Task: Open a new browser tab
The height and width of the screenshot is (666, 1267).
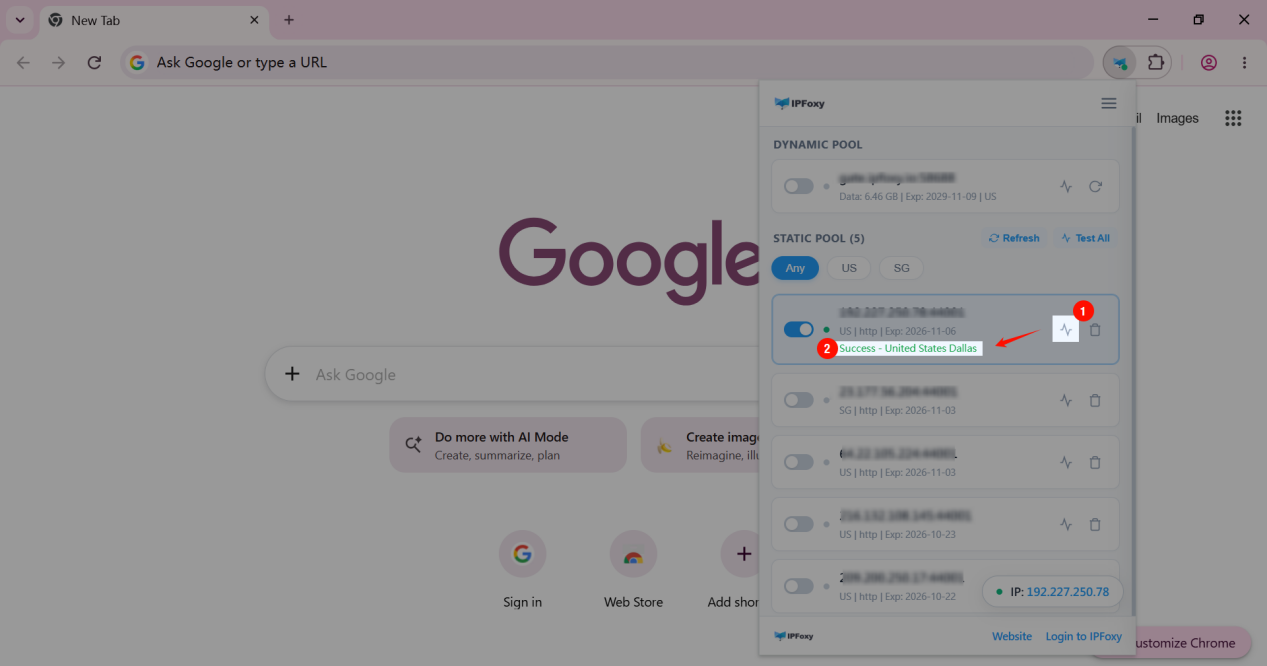Action: click(x=289, y=20)
